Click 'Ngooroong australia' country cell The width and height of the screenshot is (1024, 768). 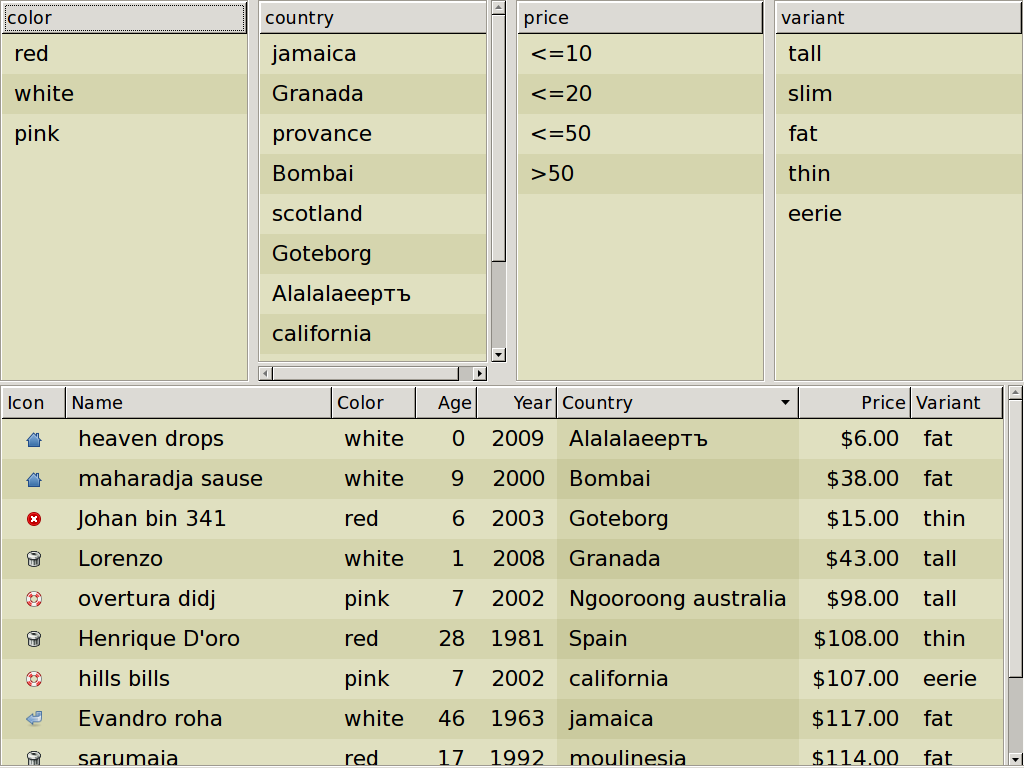677,599
